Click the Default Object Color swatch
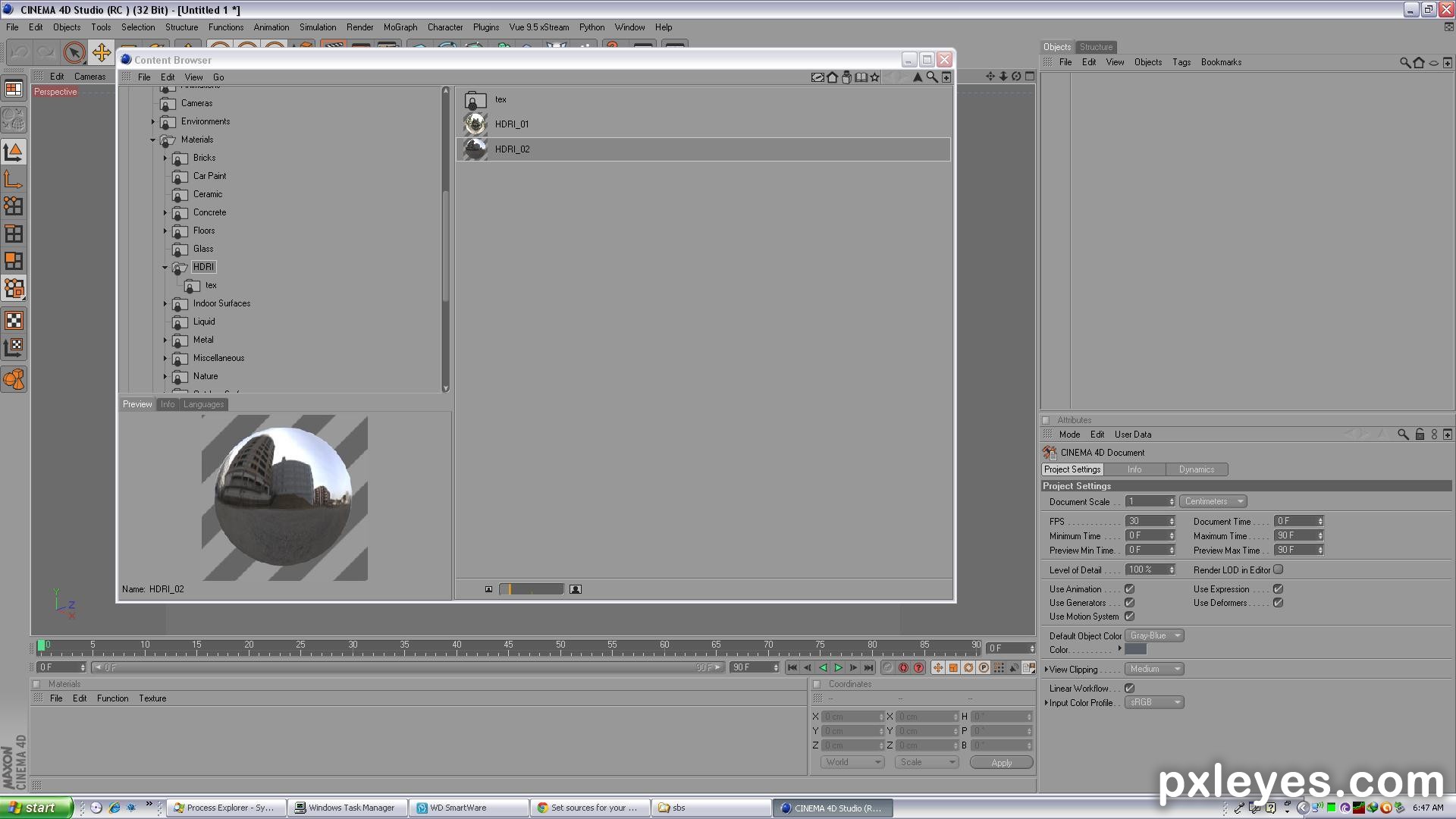Screen dimensions: 1456x819 click(x=1135, y=650)
